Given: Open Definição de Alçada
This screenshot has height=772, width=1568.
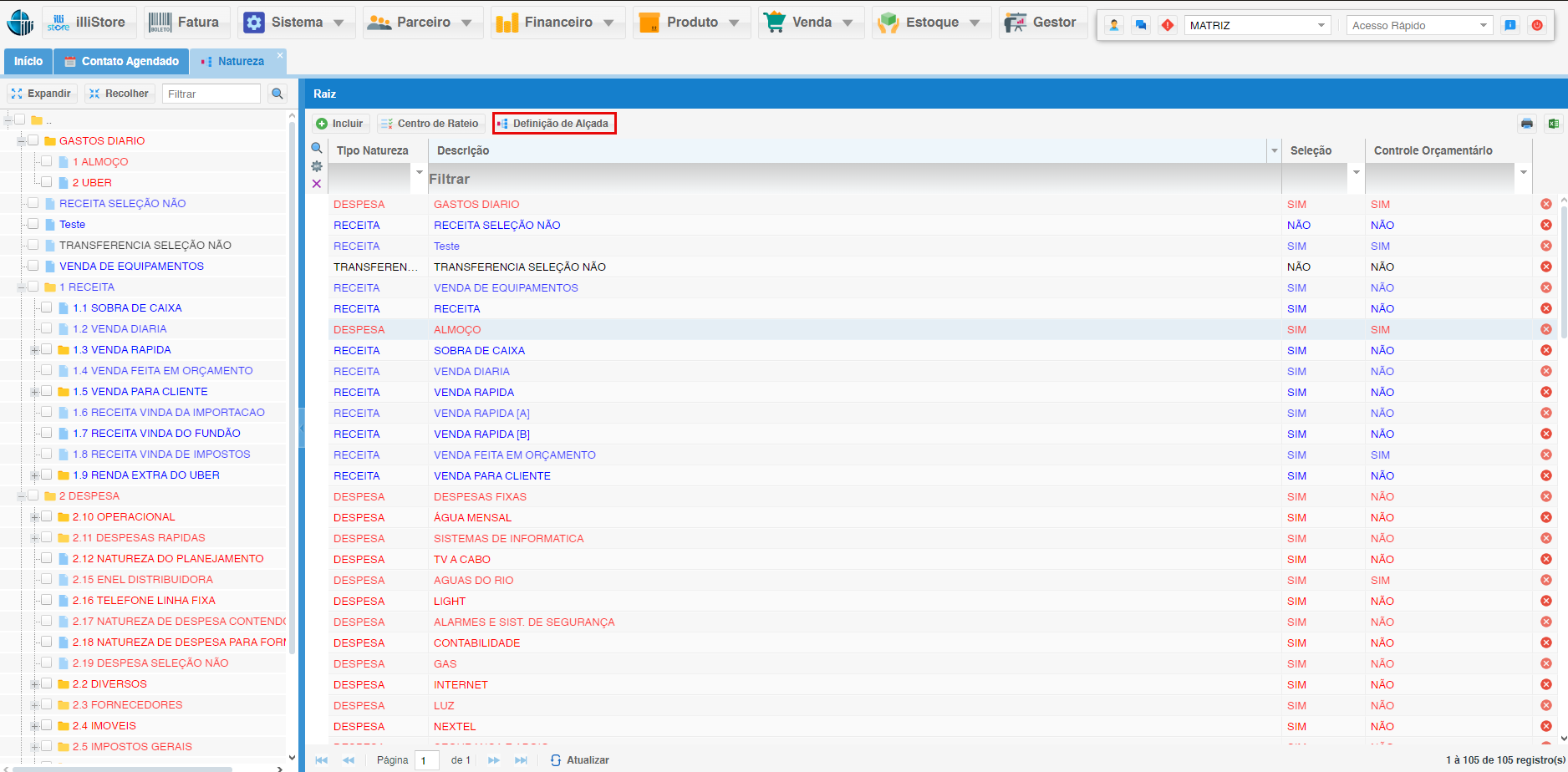Looking at the screenshot, I should 553,124.
